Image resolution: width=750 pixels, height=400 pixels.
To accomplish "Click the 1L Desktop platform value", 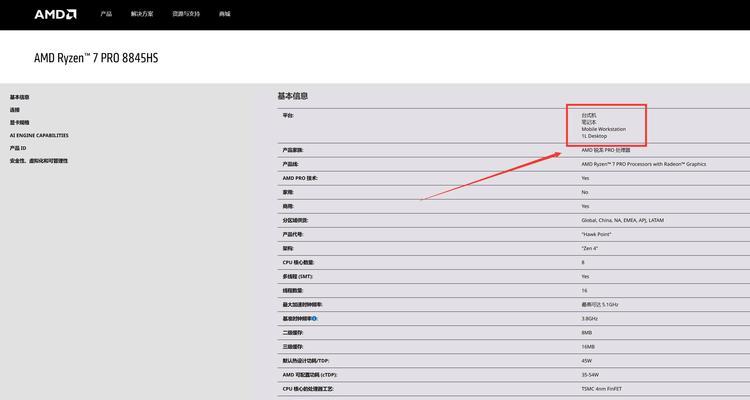I will pyautogui.click(x=594, y=136).
